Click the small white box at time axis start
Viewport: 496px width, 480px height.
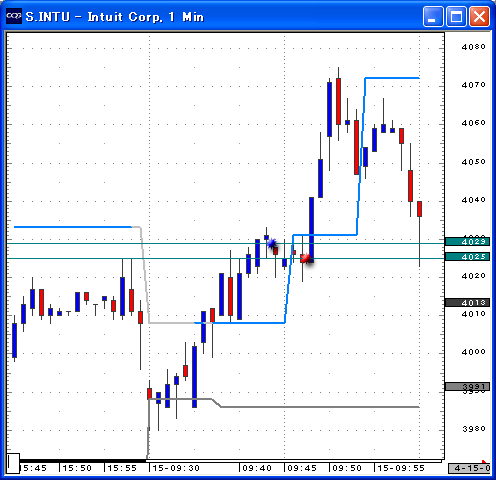click(x=13, y=463)
